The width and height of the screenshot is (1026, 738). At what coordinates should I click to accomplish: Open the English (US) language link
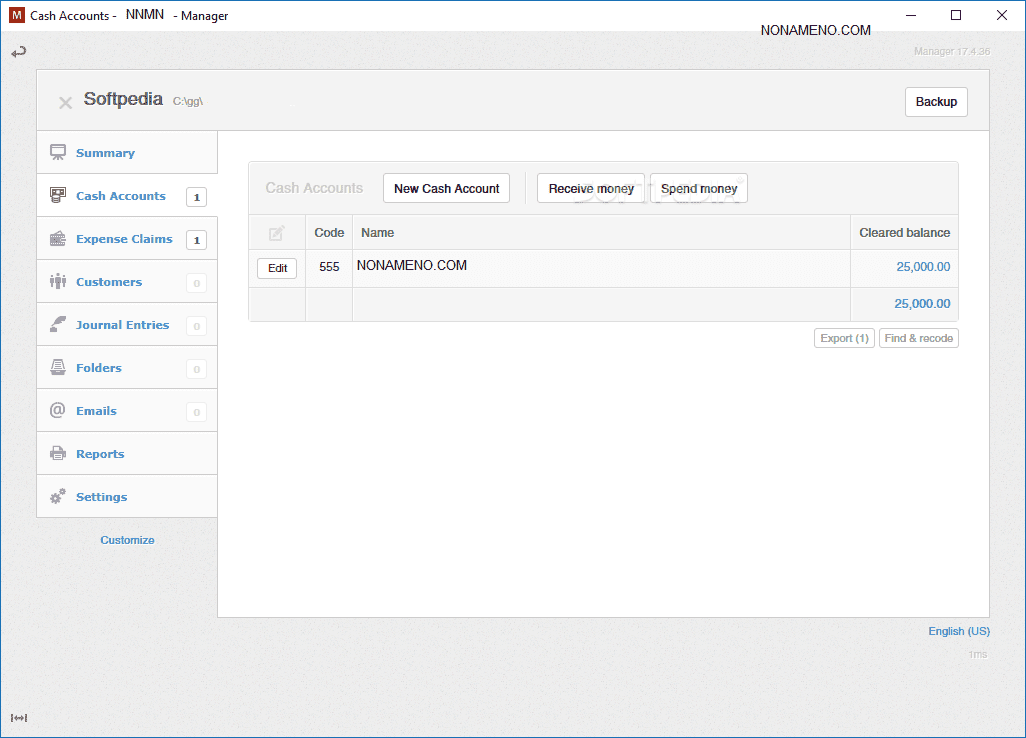point(958,631)
